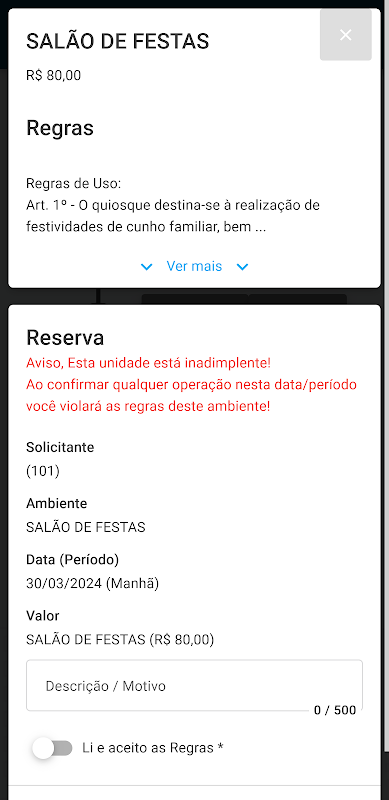The height and width of the screenshot is (800, 389).
Task: Click the Ambiente value SALÃO DE FESTAS
Action: point(86,527)
